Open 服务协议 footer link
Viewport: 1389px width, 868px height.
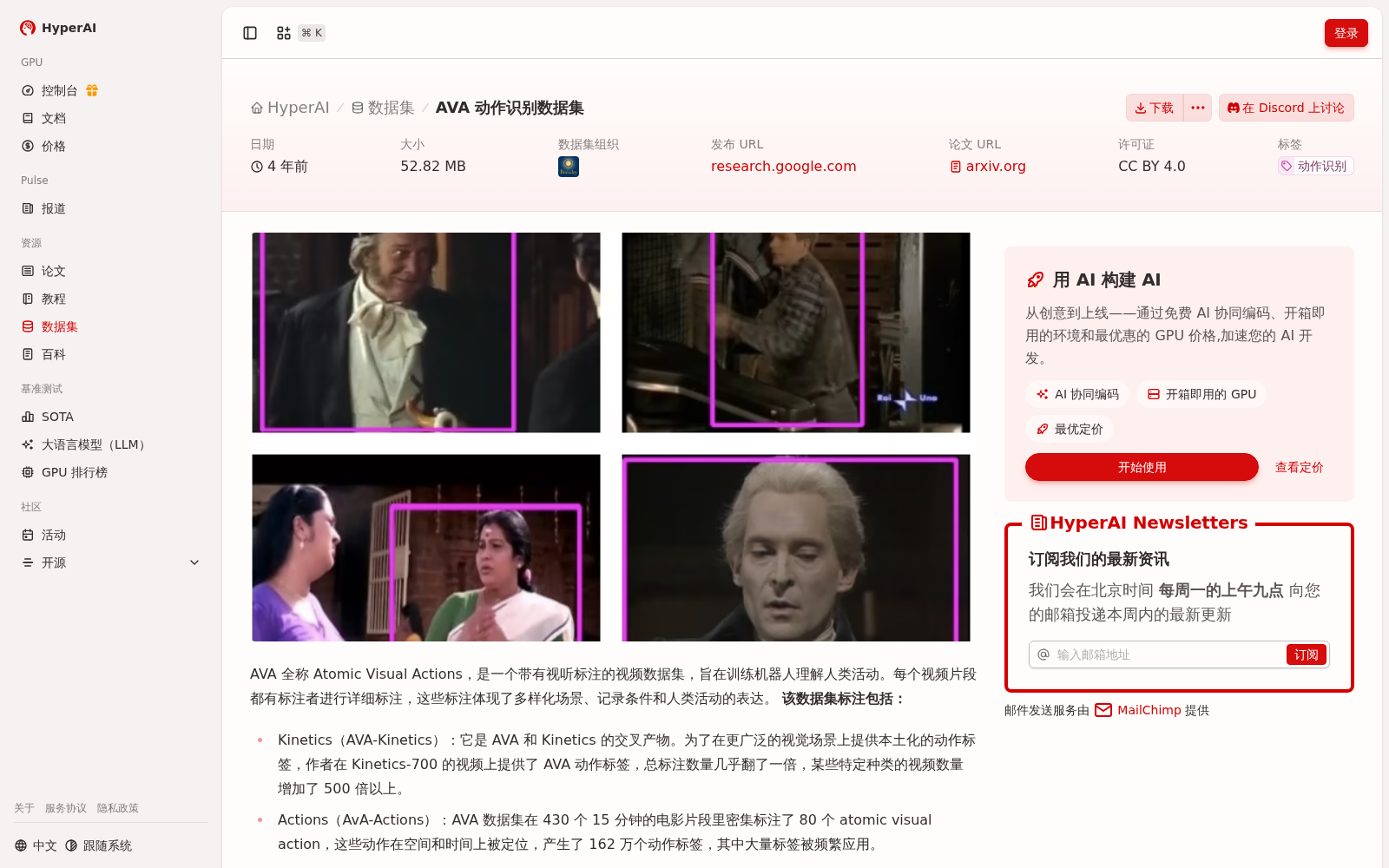click(66, 808)
